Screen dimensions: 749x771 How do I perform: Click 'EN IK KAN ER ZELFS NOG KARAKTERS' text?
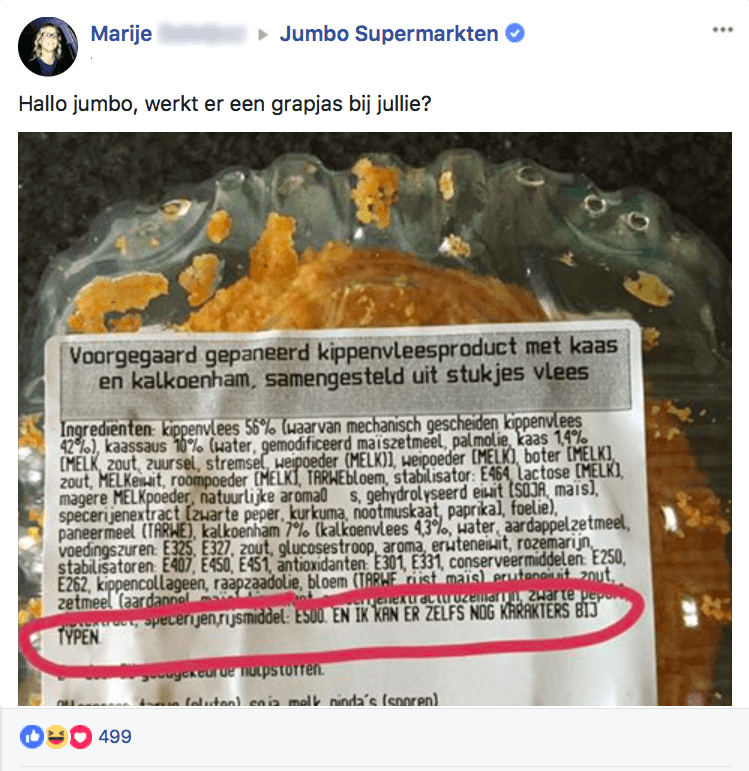(x=450, y=614)
